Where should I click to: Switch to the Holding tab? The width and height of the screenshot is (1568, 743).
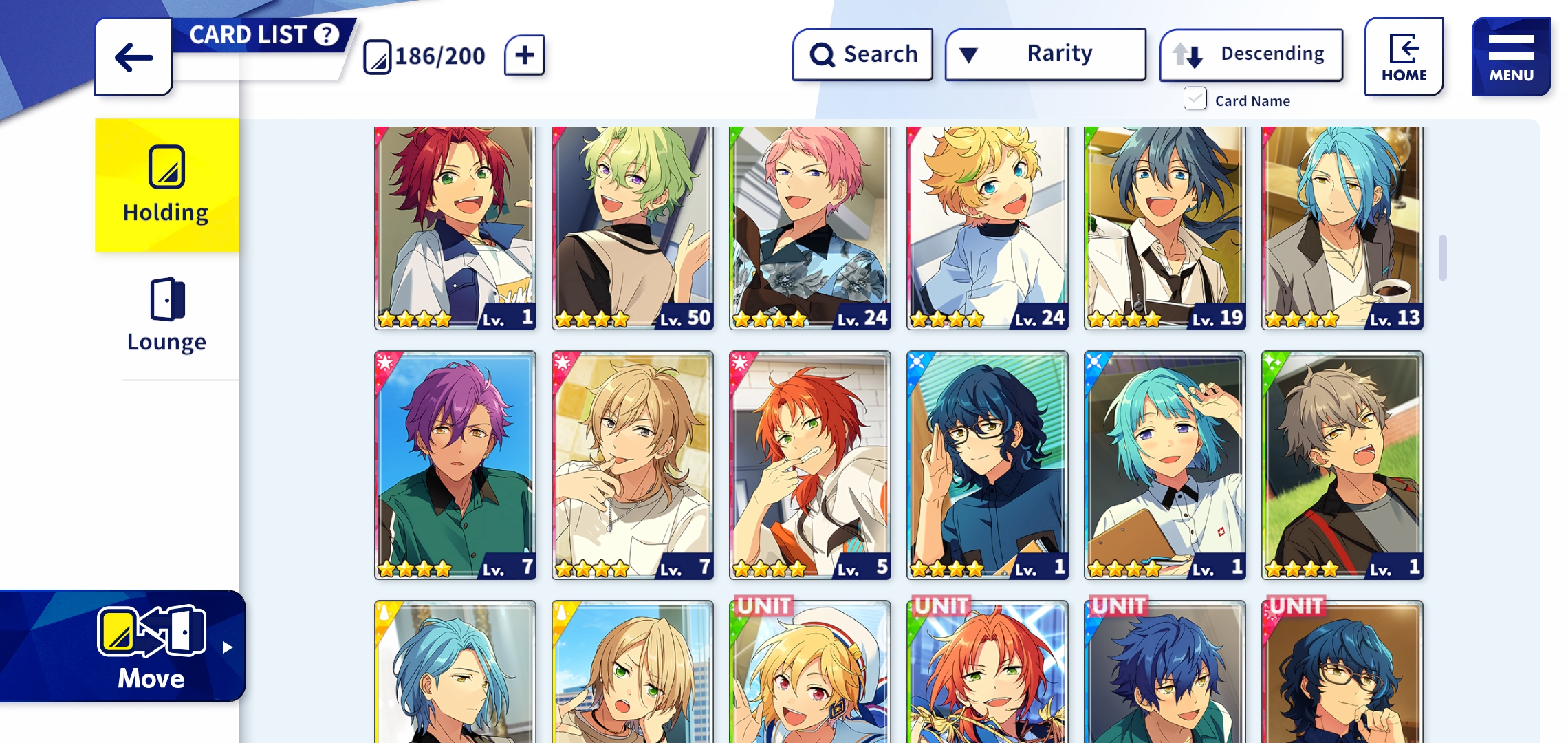[x=167, y=185]
